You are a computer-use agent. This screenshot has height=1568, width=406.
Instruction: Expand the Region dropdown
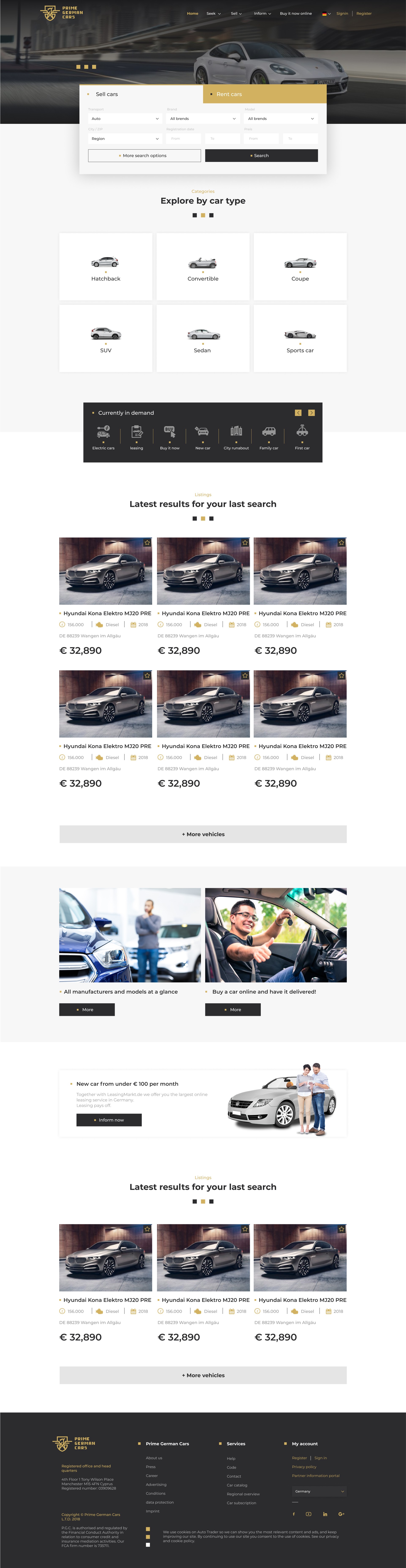point(125,139)
